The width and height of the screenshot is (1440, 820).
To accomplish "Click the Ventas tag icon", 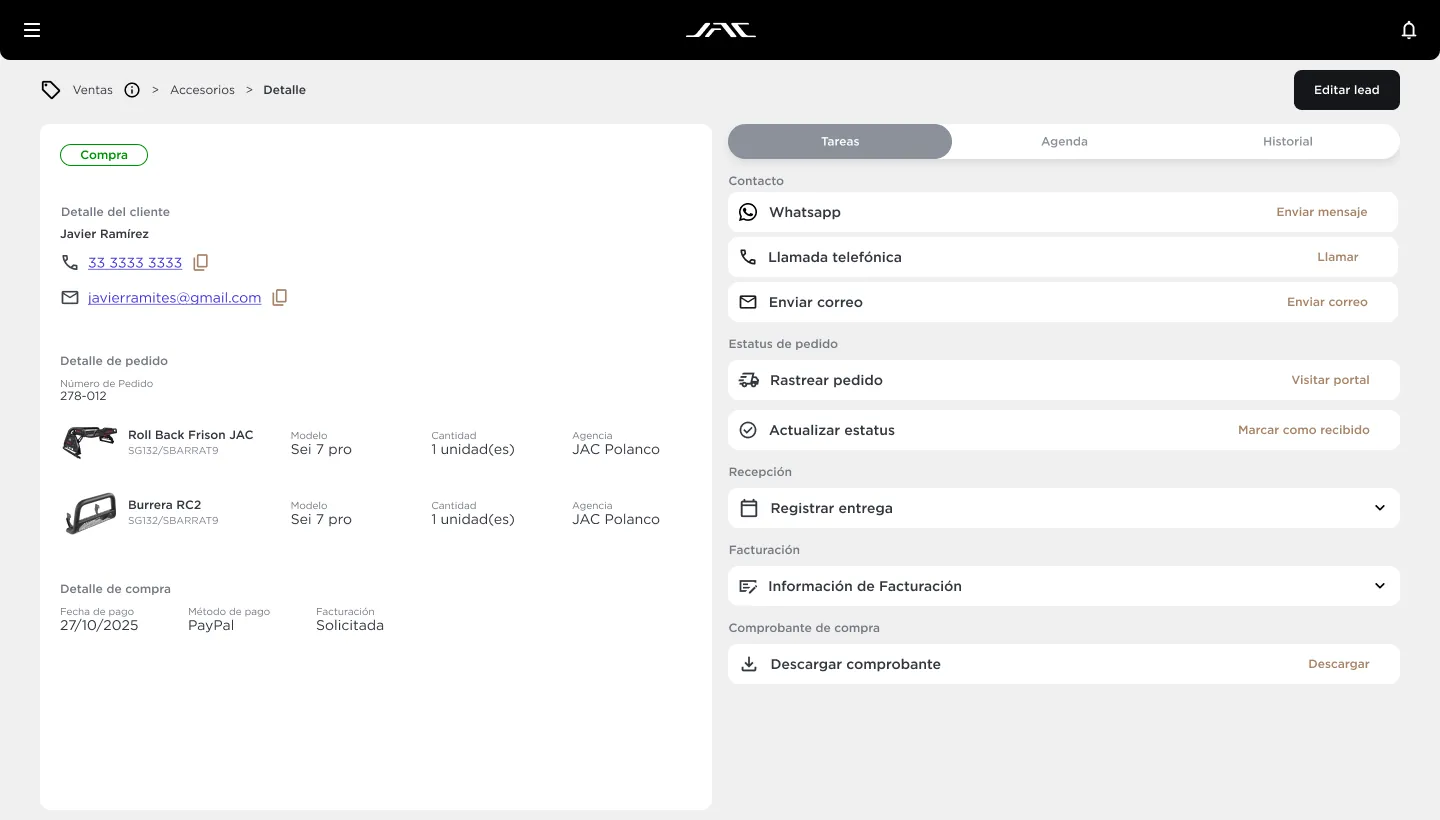I will coord(51,90).
